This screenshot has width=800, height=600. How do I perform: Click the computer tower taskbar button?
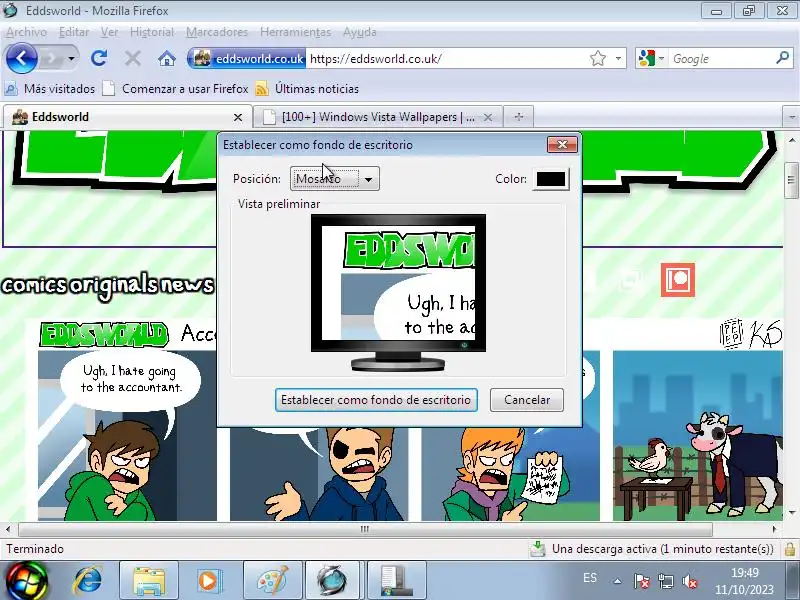[x=396, y=581]
